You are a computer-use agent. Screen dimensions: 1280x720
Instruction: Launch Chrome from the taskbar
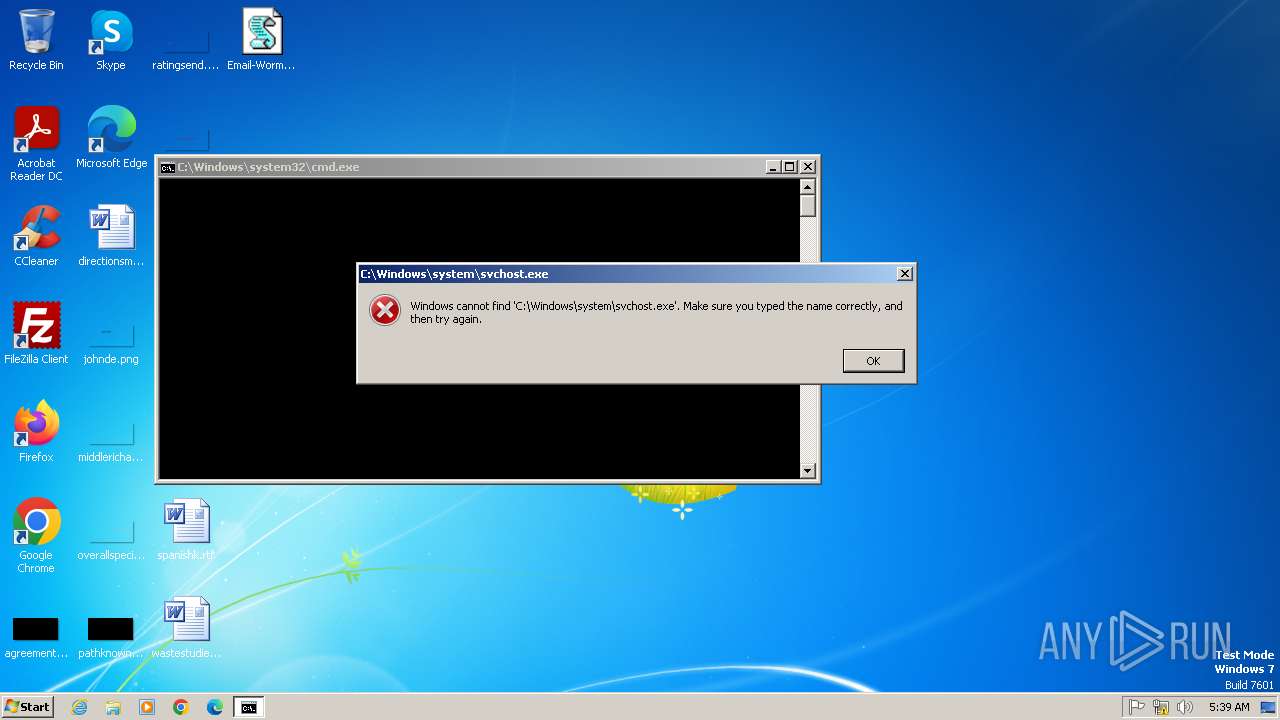181,707
